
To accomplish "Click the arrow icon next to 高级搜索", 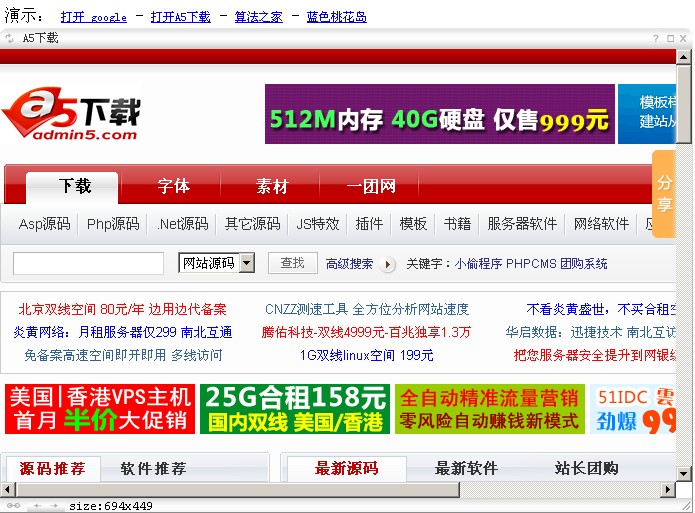I will [x=387, y=265].
